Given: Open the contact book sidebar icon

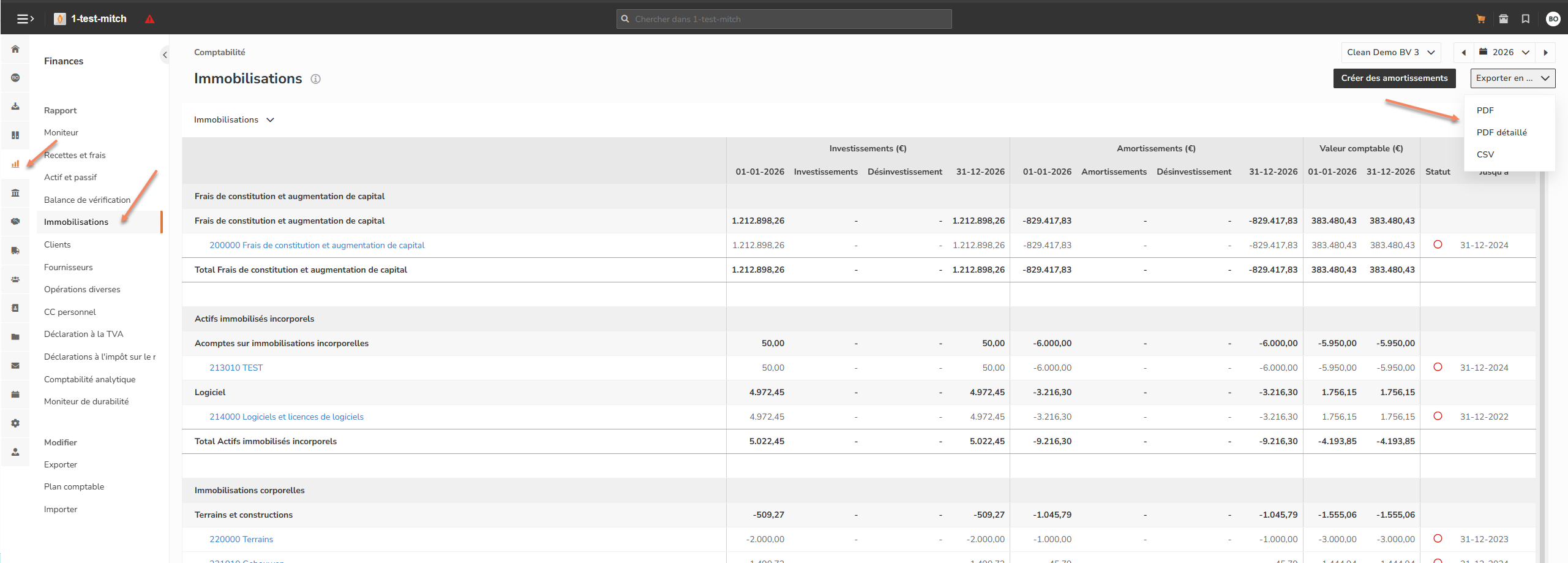Looking at the screenshot, I should pyautogui.click(x=15, y=308).
